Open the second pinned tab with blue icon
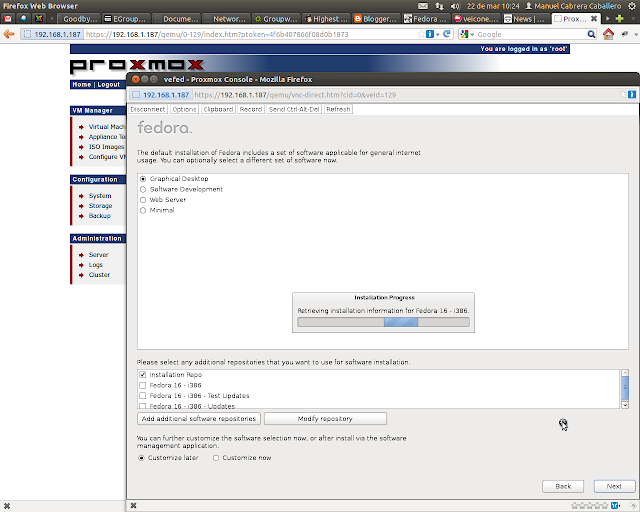Viewport: 640px width, 512px height. tap(23, 19)
